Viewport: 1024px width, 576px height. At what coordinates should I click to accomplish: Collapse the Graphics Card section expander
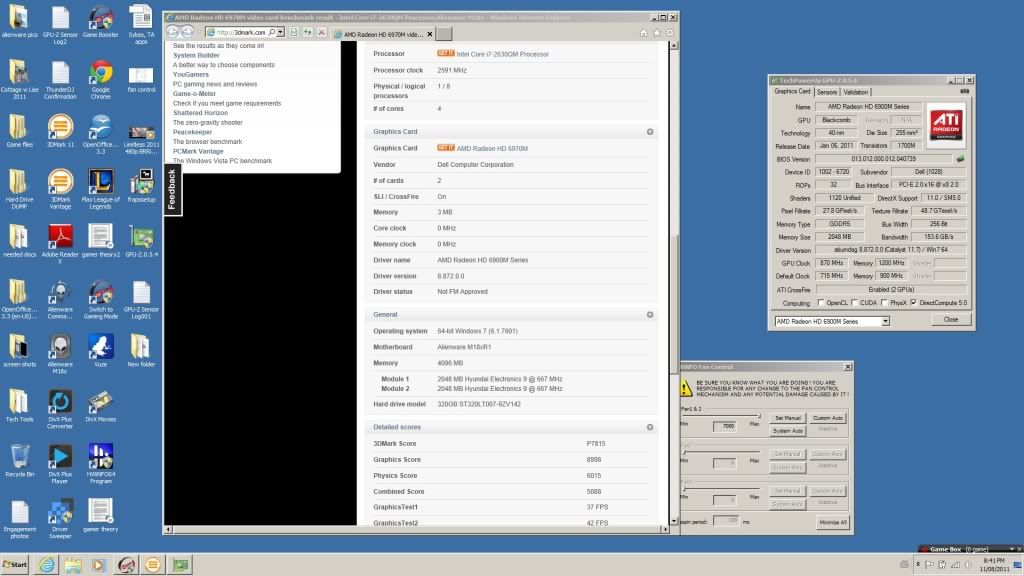[x=650, y=132]
